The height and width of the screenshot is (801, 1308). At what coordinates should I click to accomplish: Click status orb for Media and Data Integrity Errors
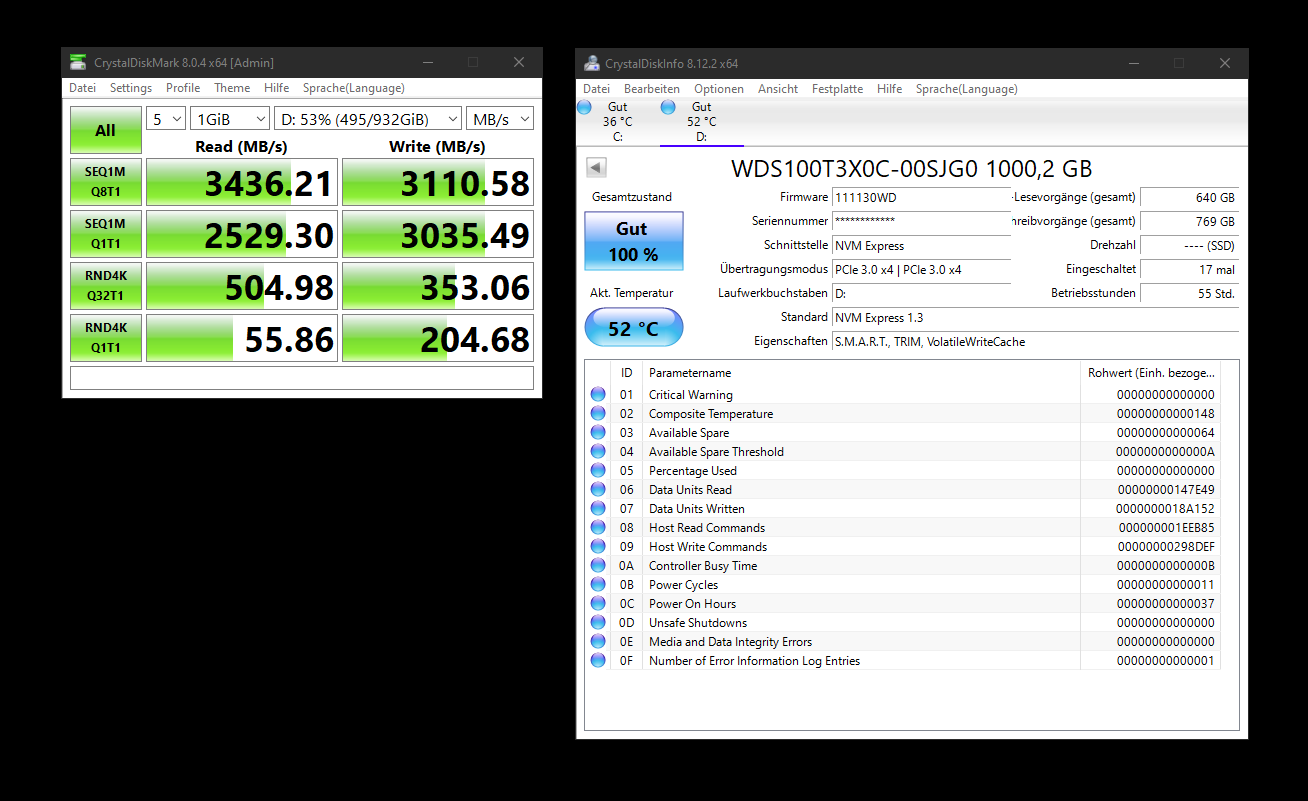point(598,641)
